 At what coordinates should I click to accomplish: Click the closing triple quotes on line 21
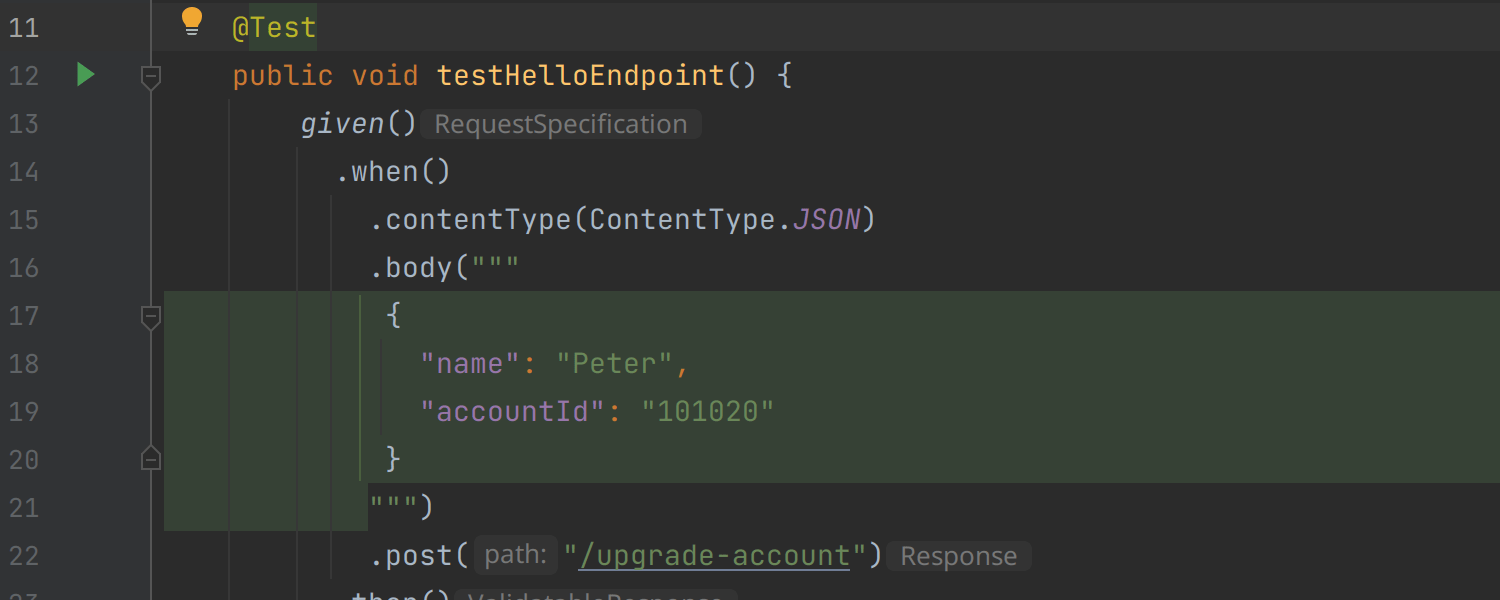[394, 508]
